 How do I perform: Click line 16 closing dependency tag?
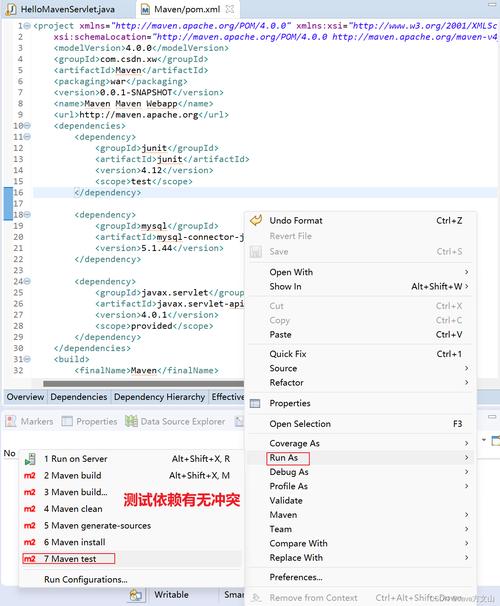[108, 192]
